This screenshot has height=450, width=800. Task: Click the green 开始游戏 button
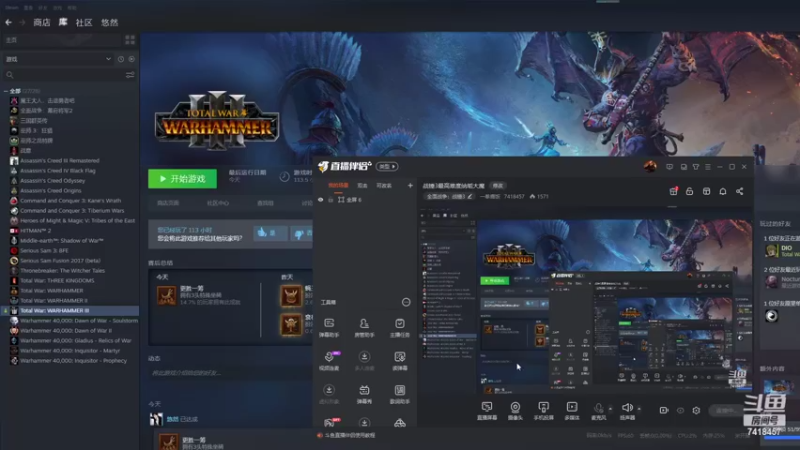tap(182, 179)
